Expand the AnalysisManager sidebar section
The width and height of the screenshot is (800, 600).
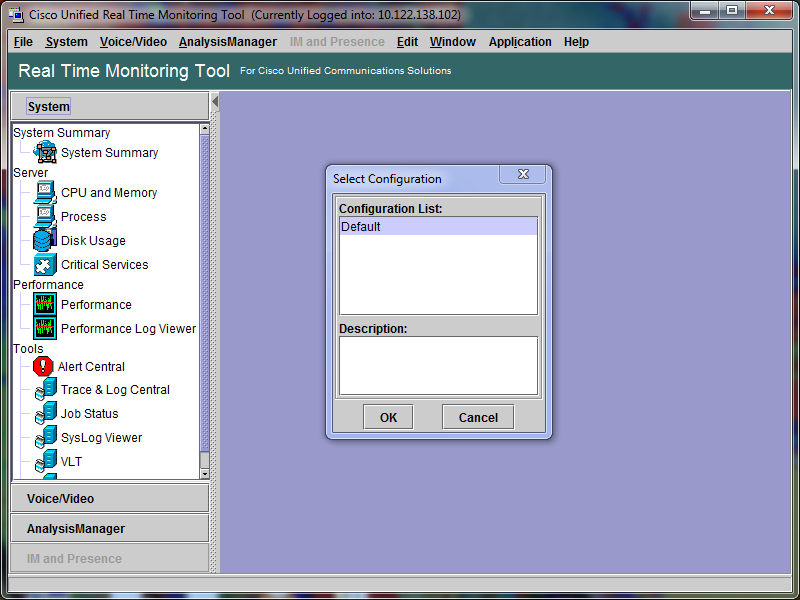110,529
